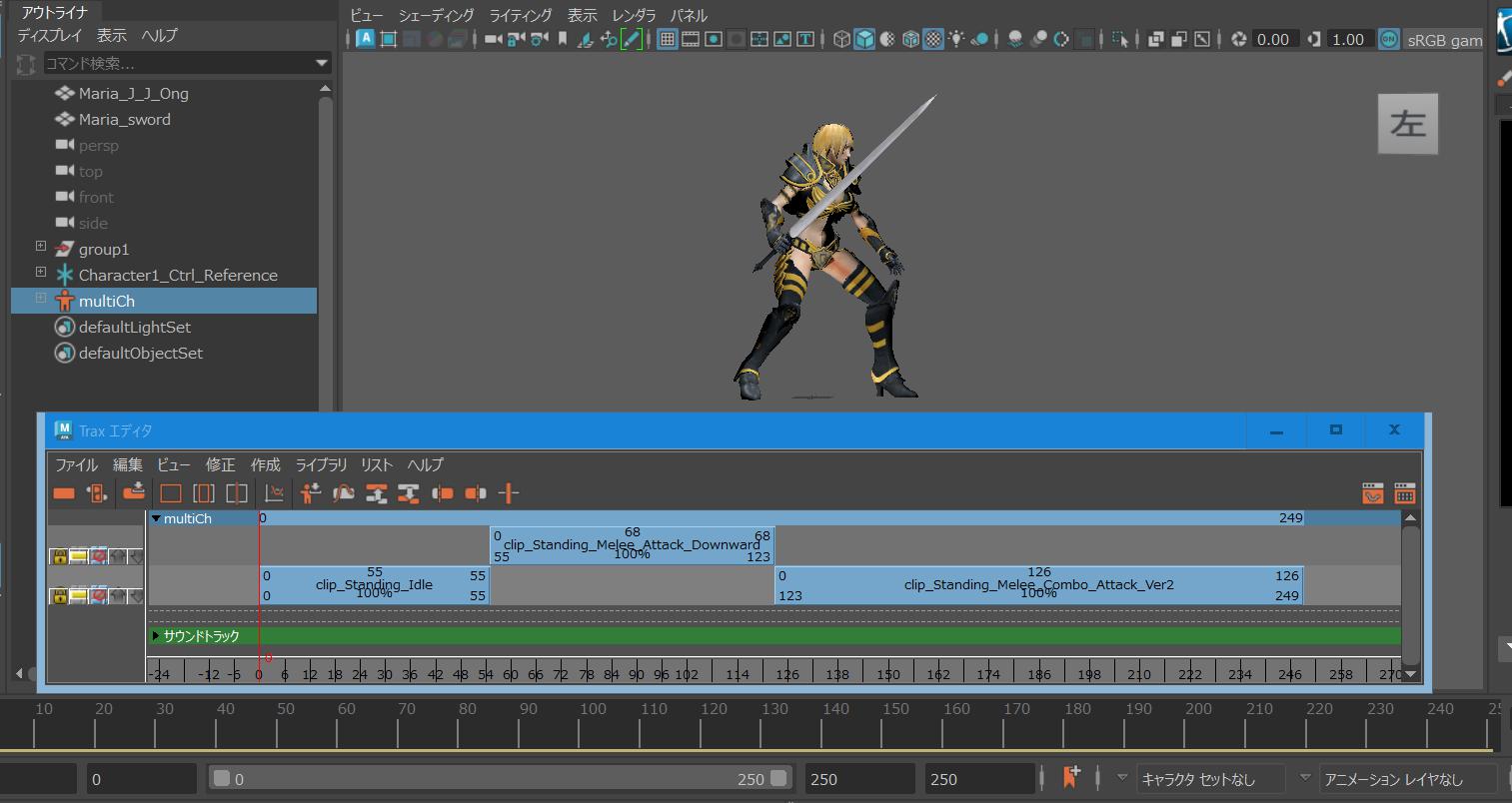1512x803 pixels.
Task: Select Maria_J_J_Ong in the Outliner
Action: pos(134,93)
